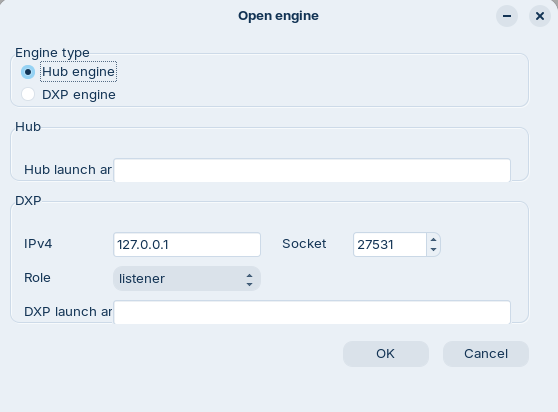Minimize the Open engine dialog
558x412 pixels.
click(x=507, y=16)
